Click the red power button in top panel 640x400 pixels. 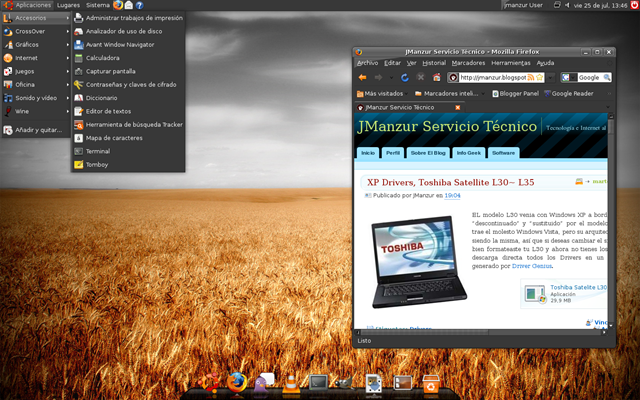635,5
